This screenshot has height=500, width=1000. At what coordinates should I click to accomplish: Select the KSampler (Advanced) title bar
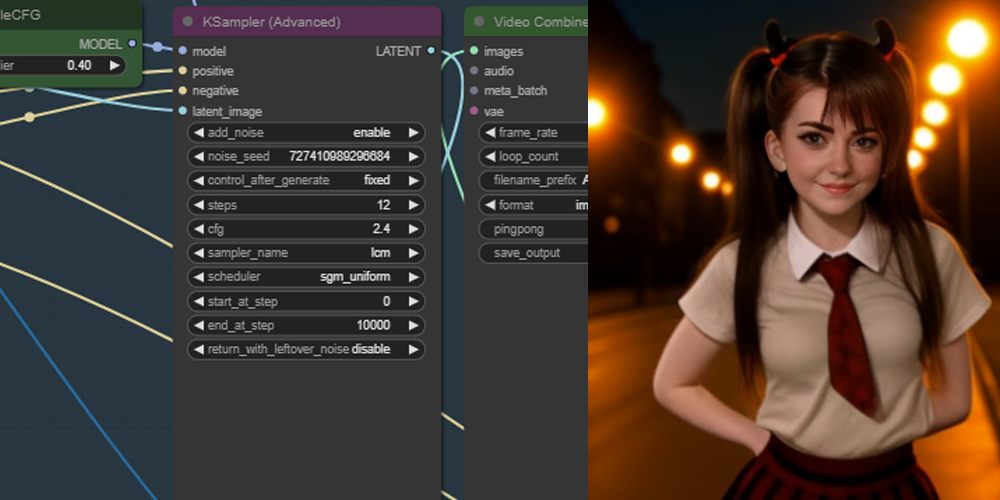[x=307, y=22]
